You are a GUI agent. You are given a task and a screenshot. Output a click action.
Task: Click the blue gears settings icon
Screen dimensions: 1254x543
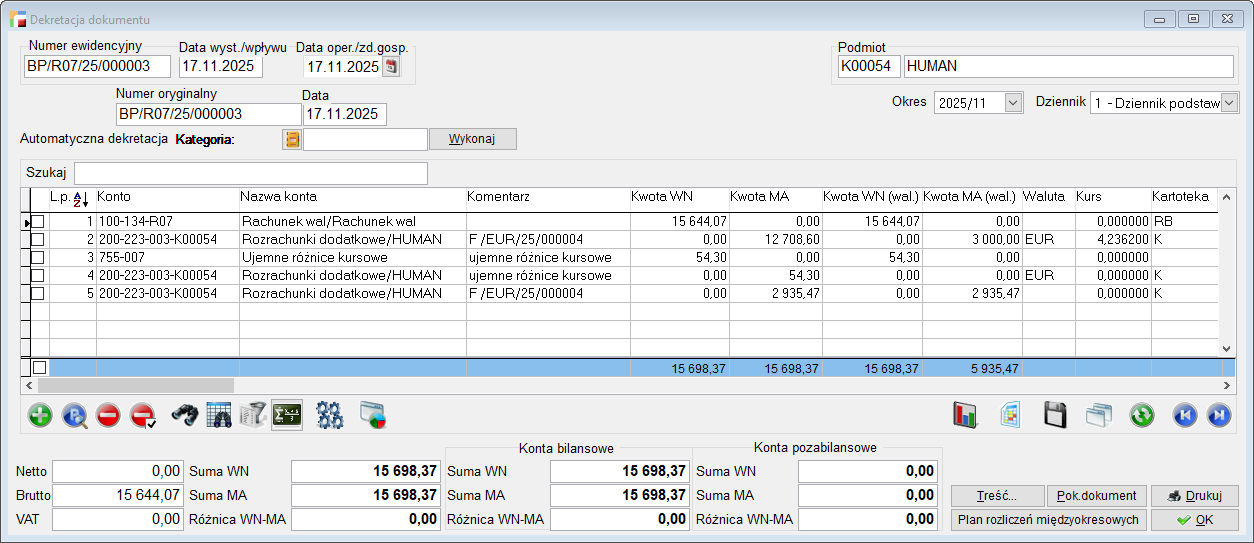pyautogui.click(x=330, y=415)
